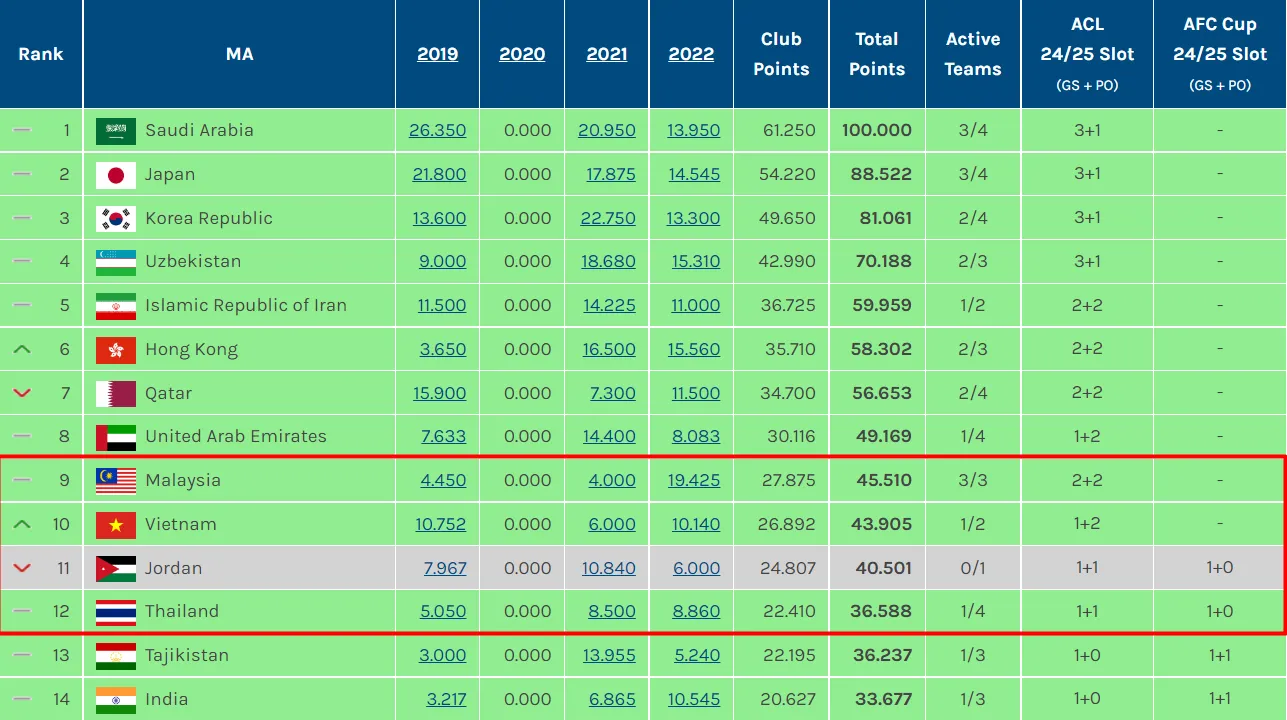This screenshot has height=720, width=1287.
Task: Click the Korea Republic flag icon
Action: 116,219
